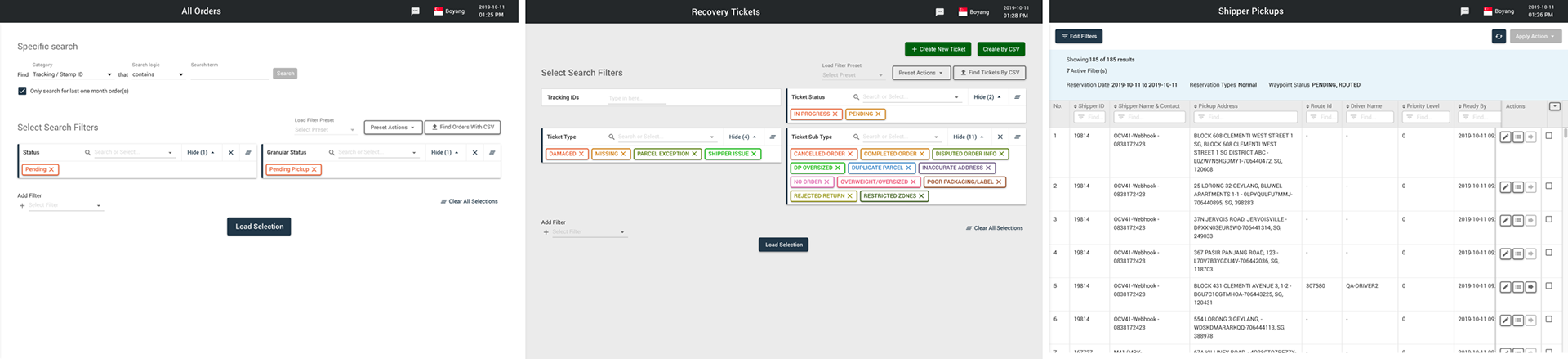The height and width of the screenshot is (359, 1568).
Task: Click QA-DRIVER2 driver name cell
Action: click(1361, 286)
